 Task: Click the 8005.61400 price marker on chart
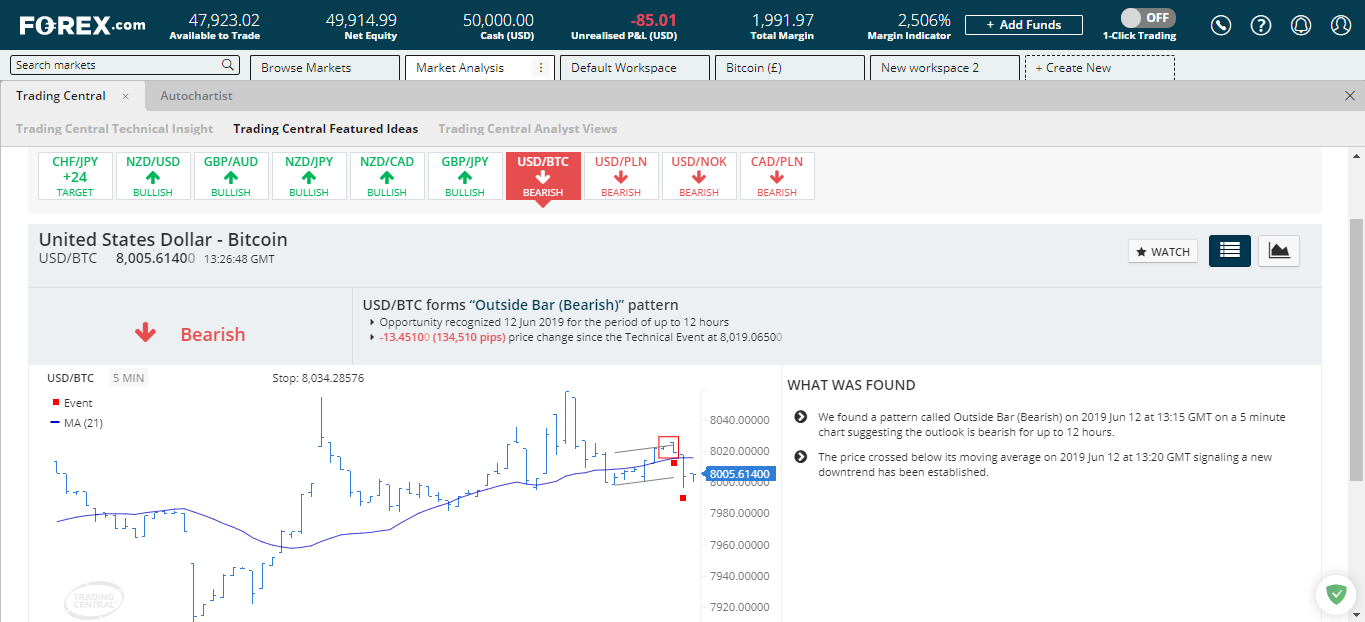coord(738,474)
